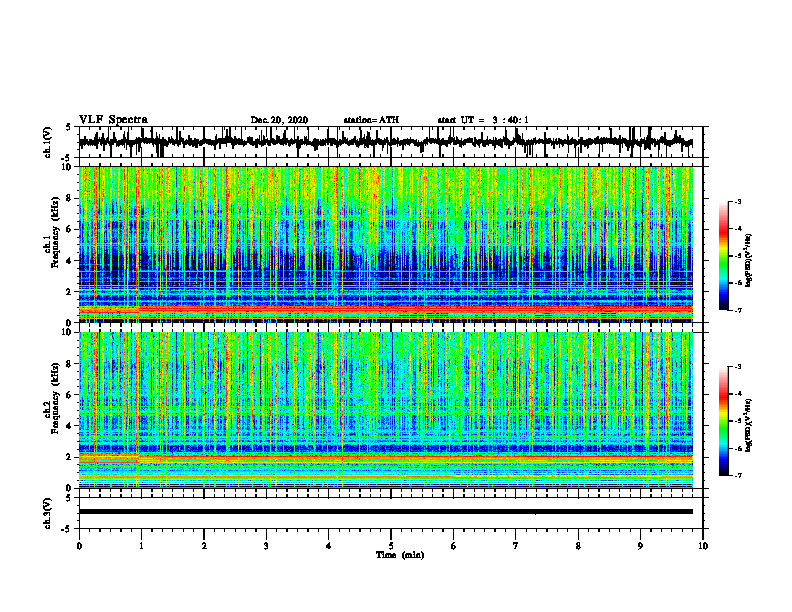
Task: Click time-axis tick label "3"
Action: (266, 546)
